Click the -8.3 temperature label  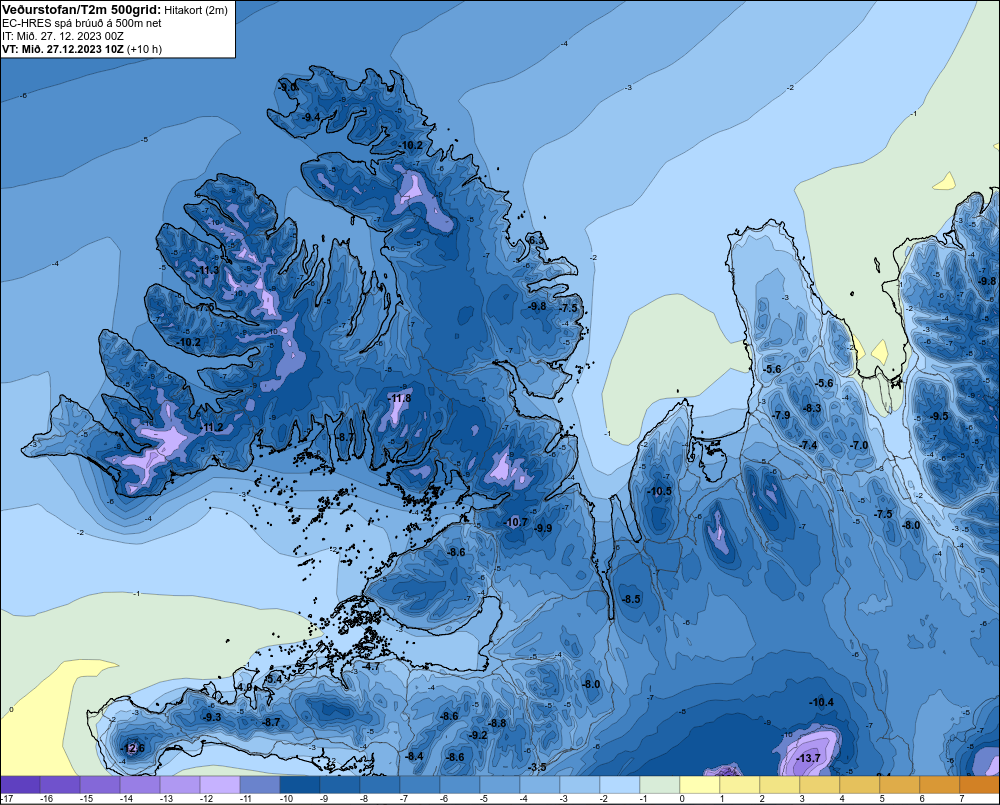click(812, 408)
